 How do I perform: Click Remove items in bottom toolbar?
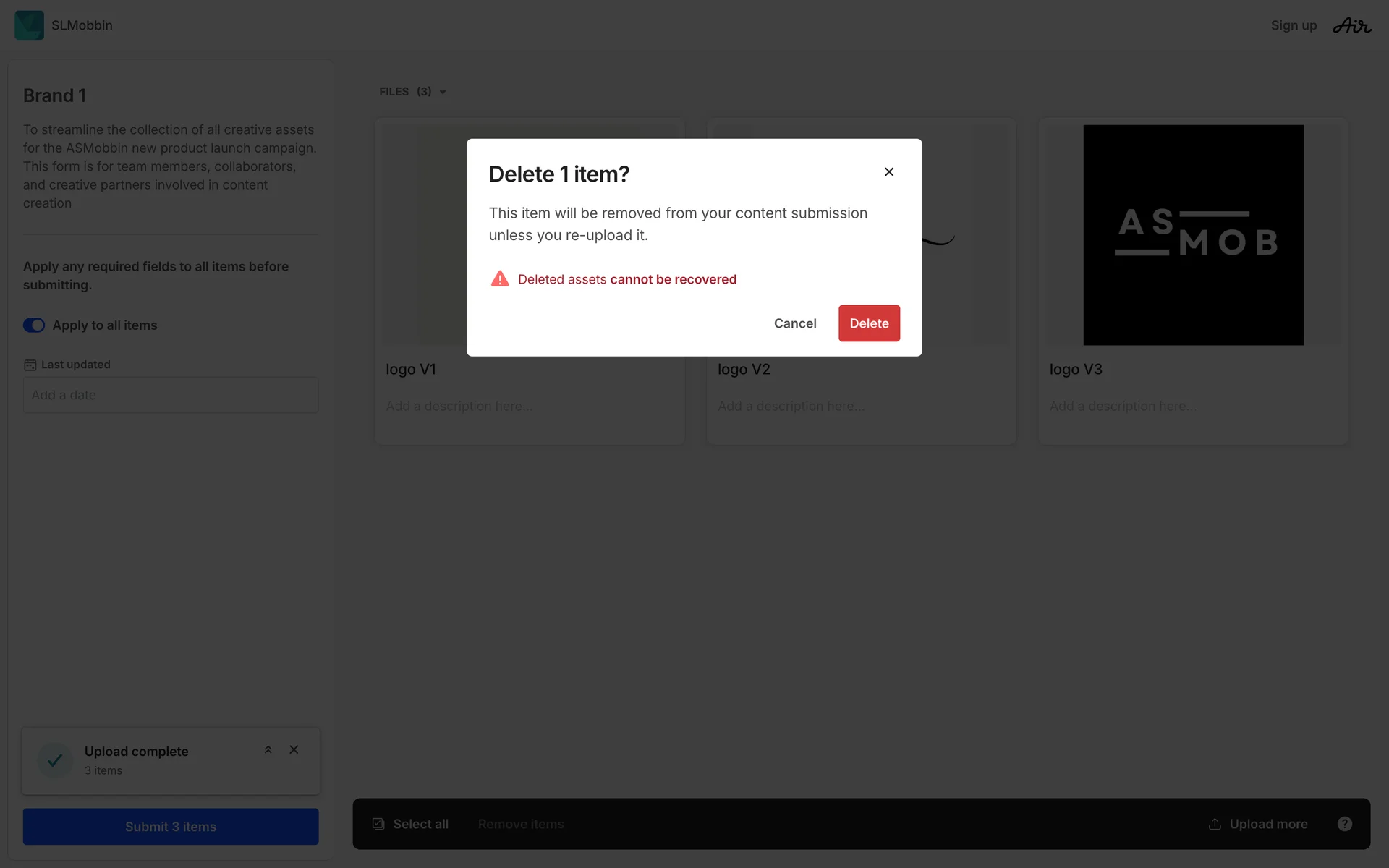coord(521,824)
